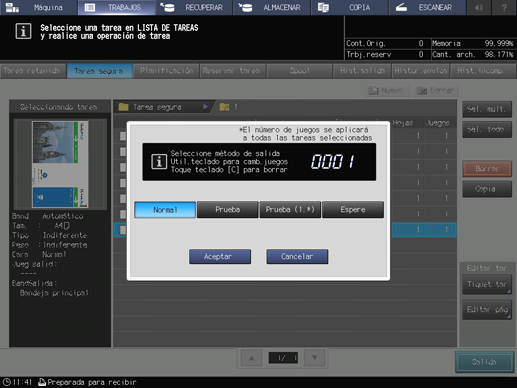Click the Salida output button
Image resolution: width=517 pixels, height=388 pixels.
[484, 362]
